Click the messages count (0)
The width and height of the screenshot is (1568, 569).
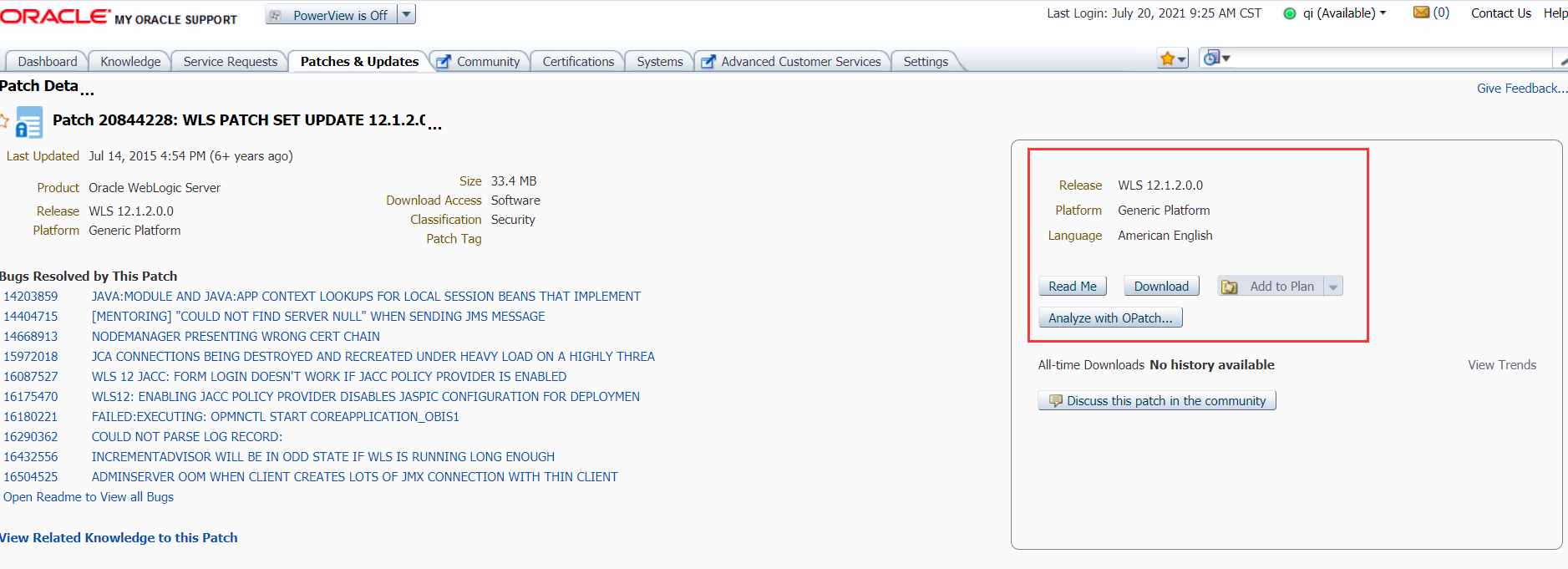pyautogui.click(x=1441, y=13)
